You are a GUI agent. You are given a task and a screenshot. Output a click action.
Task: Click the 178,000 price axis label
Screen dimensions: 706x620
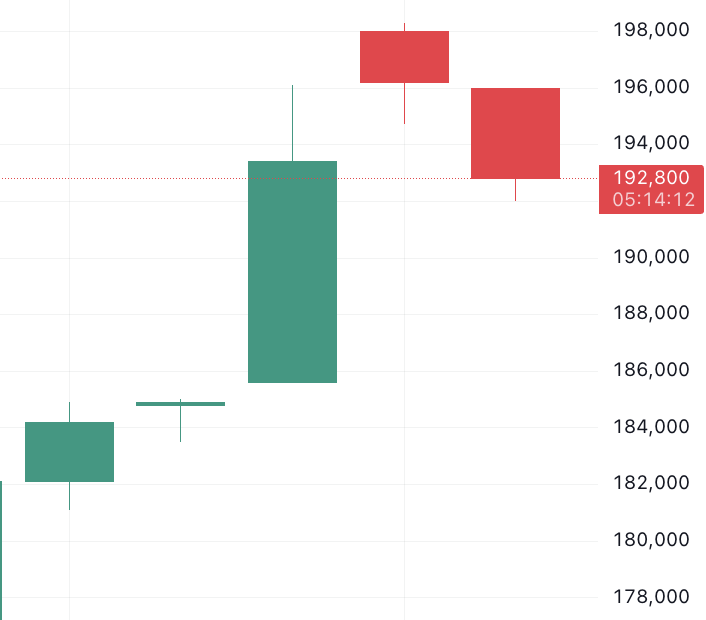(x=651, y=597)
